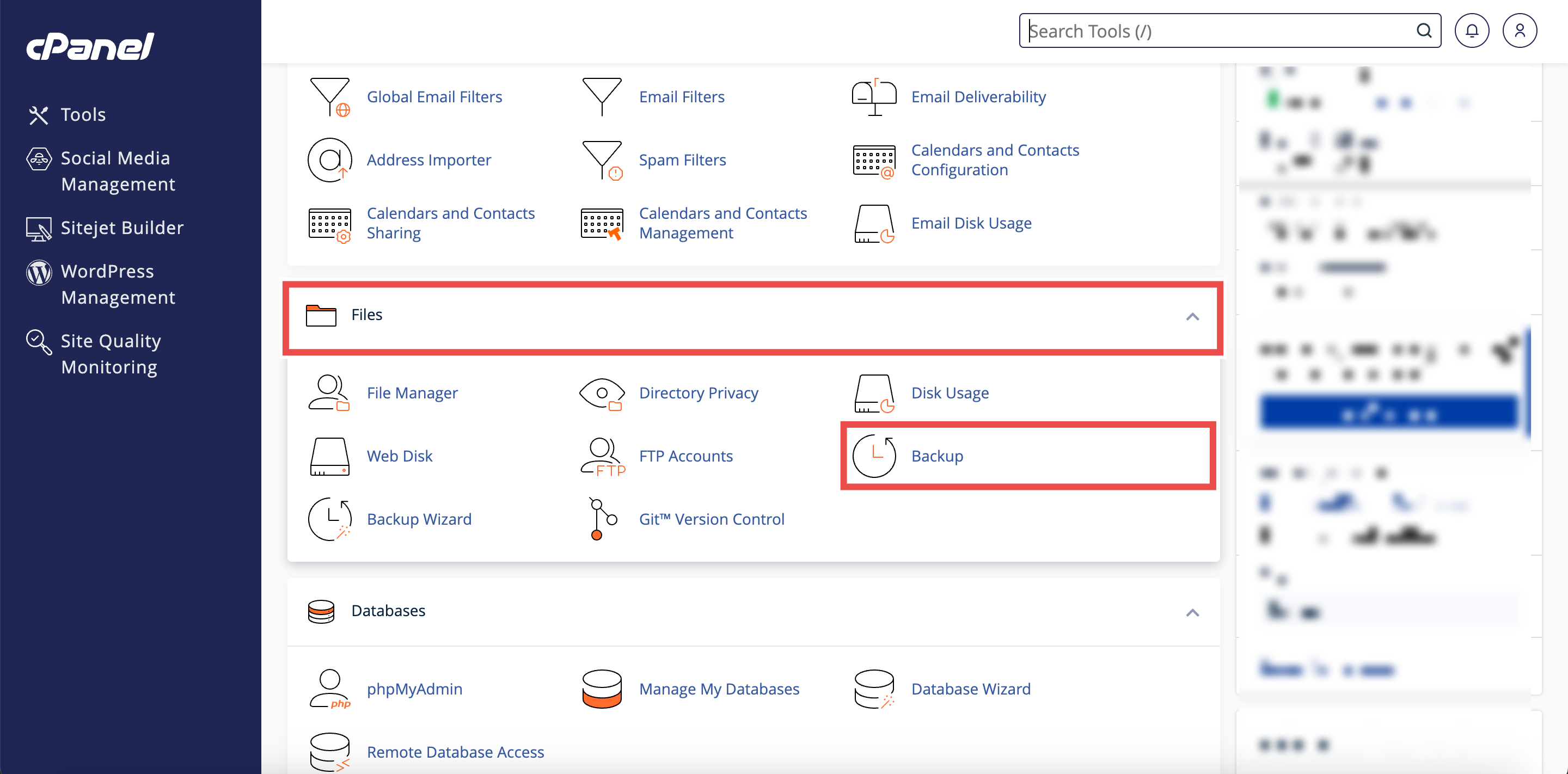Select Sitejet Builder in sidebar

click(121, 228)
